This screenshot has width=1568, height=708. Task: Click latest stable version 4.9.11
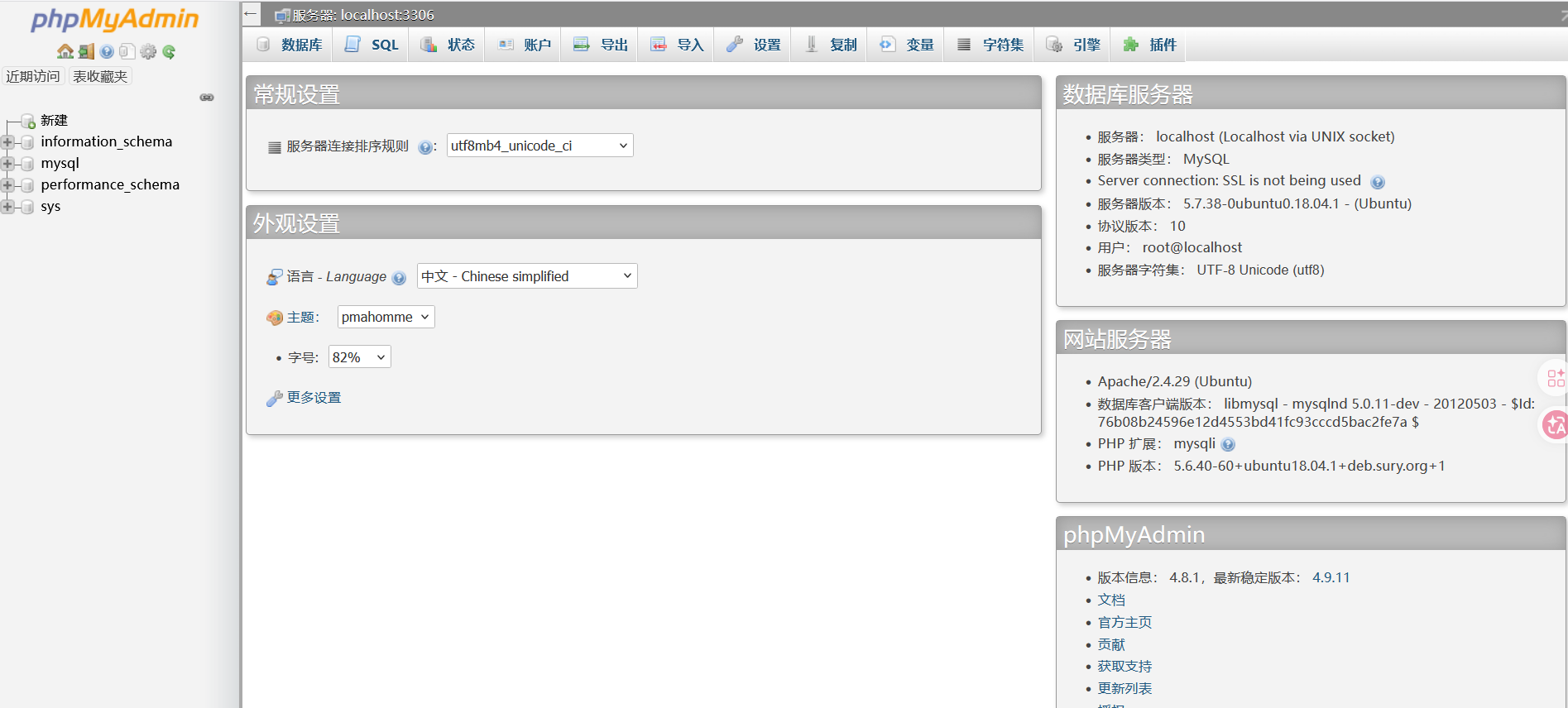click(x=1331, y=577)
